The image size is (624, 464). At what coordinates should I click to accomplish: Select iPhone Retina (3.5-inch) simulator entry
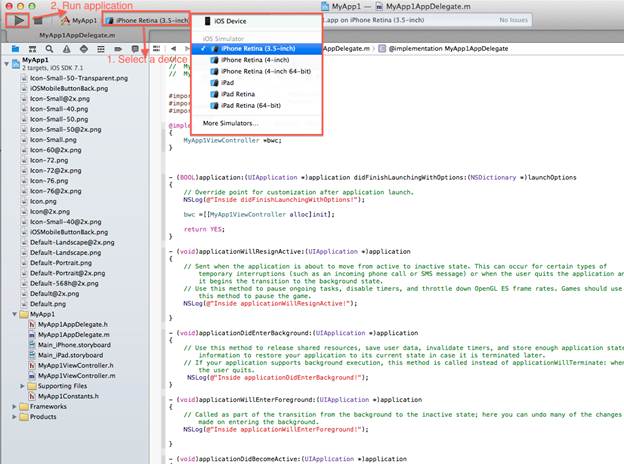[256, 49]
